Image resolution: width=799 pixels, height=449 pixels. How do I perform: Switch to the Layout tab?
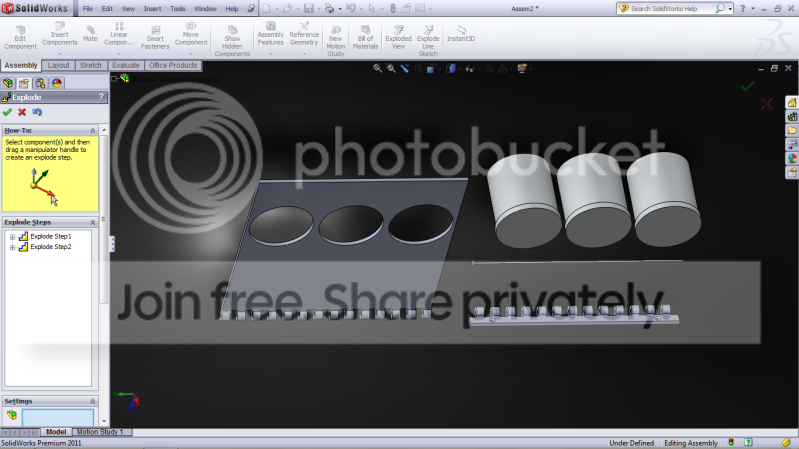pos(58,65)
